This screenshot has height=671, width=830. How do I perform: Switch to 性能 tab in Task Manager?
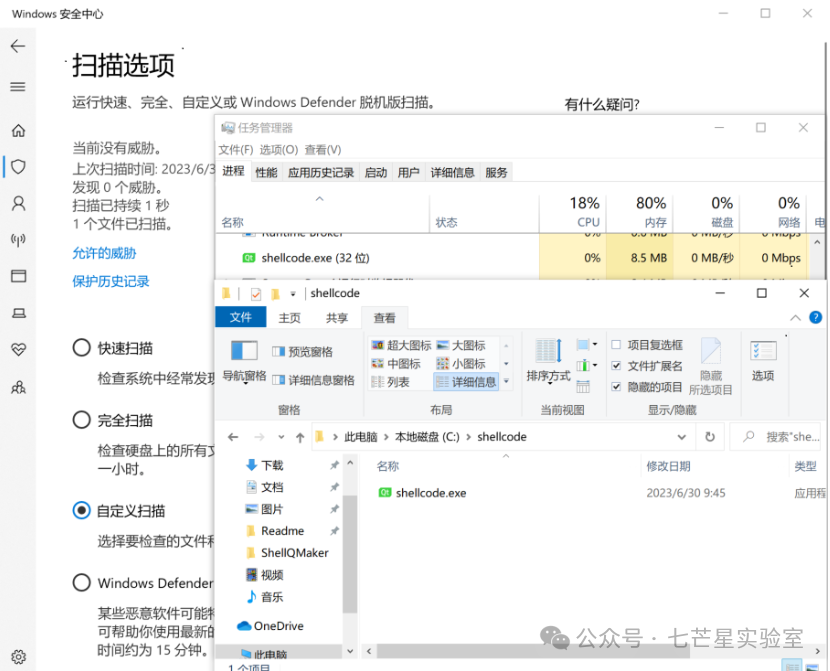(266, 173)
